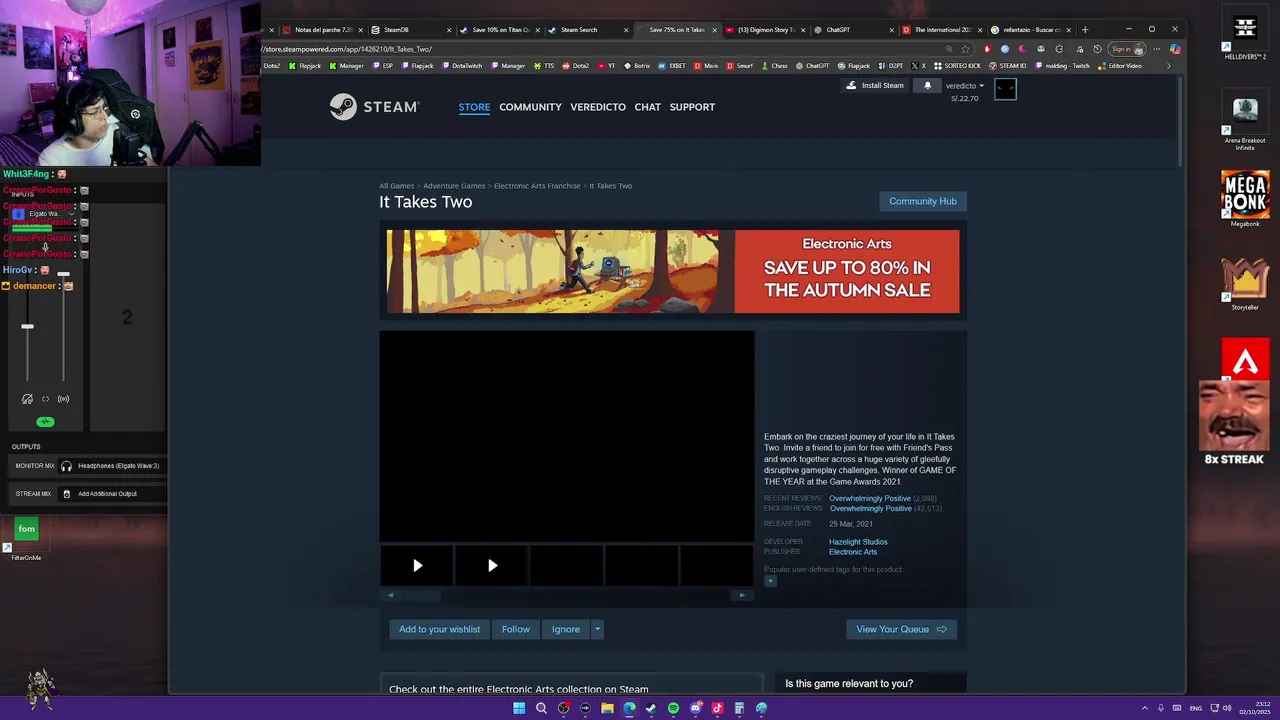This screenshot has height=720, width=1280.
Task: Open Megabonk desktop icon
Action: [1245, 199]
